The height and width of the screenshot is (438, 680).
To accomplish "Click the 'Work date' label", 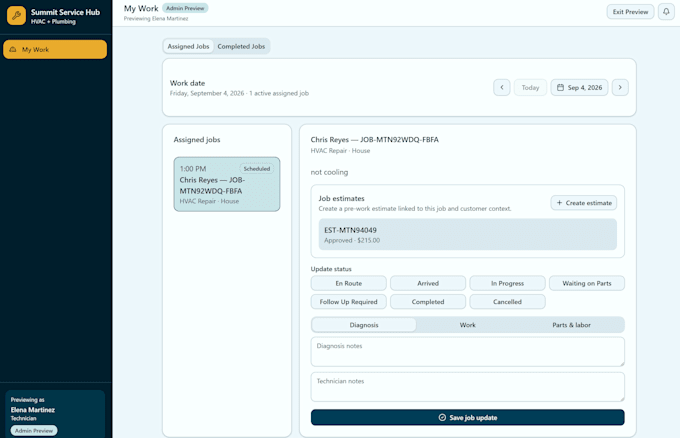I will pos(187,83).
